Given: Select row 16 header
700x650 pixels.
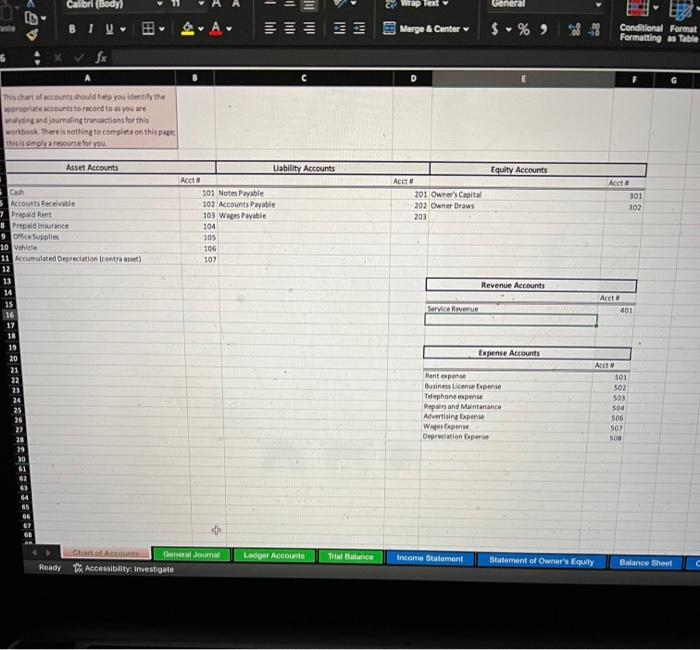Looking at the screenshot, I should [9, 315].
